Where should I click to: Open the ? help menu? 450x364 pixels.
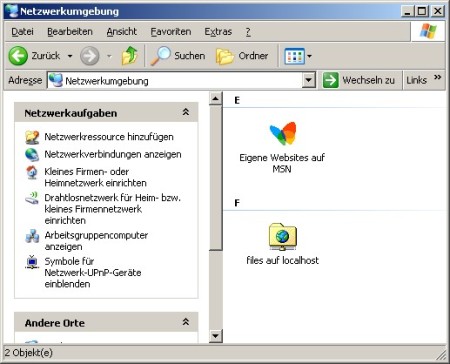point(248,32)
